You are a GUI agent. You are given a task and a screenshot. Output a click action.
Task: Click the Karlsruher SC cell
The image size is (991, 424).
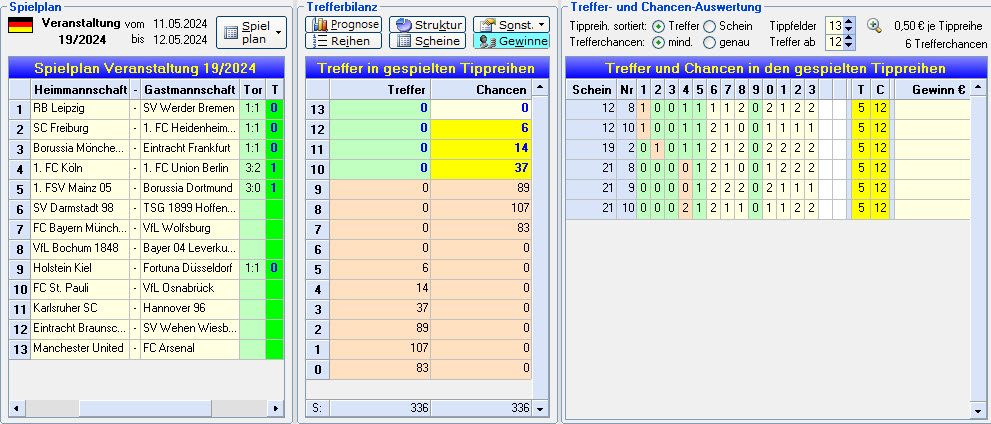80,308
